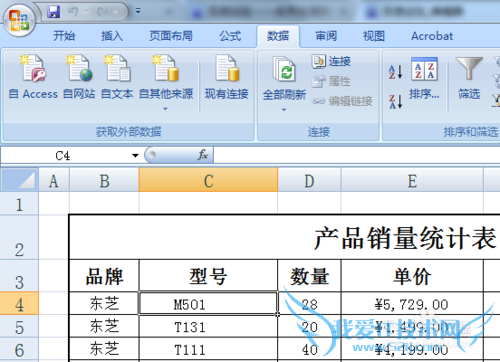Select column A header
This screenshot has width=500, height=362.
click(x=54, y=180)
